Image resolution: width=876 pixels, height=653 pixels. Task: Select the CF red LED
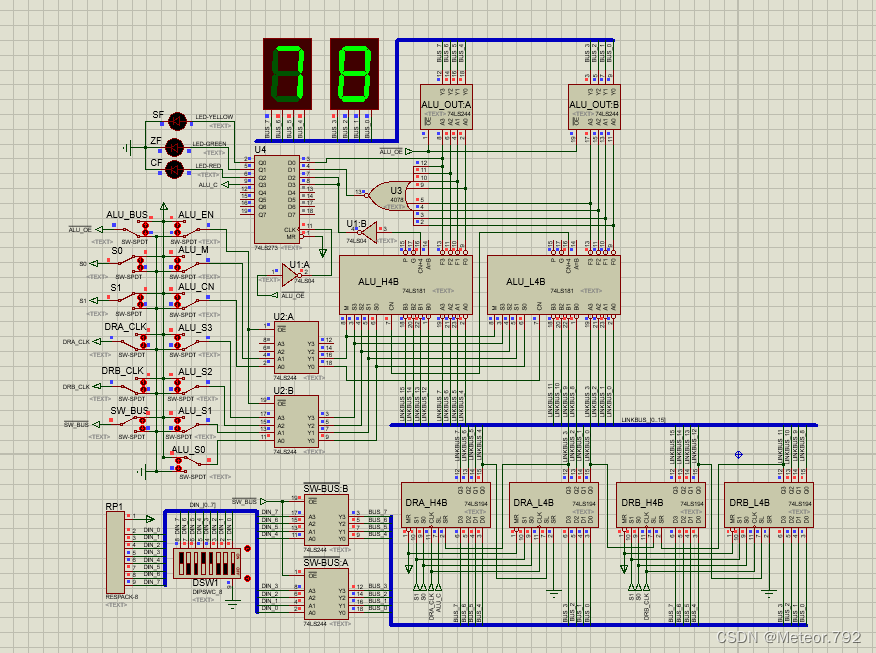pyautogui.click(x=174, y=169)
